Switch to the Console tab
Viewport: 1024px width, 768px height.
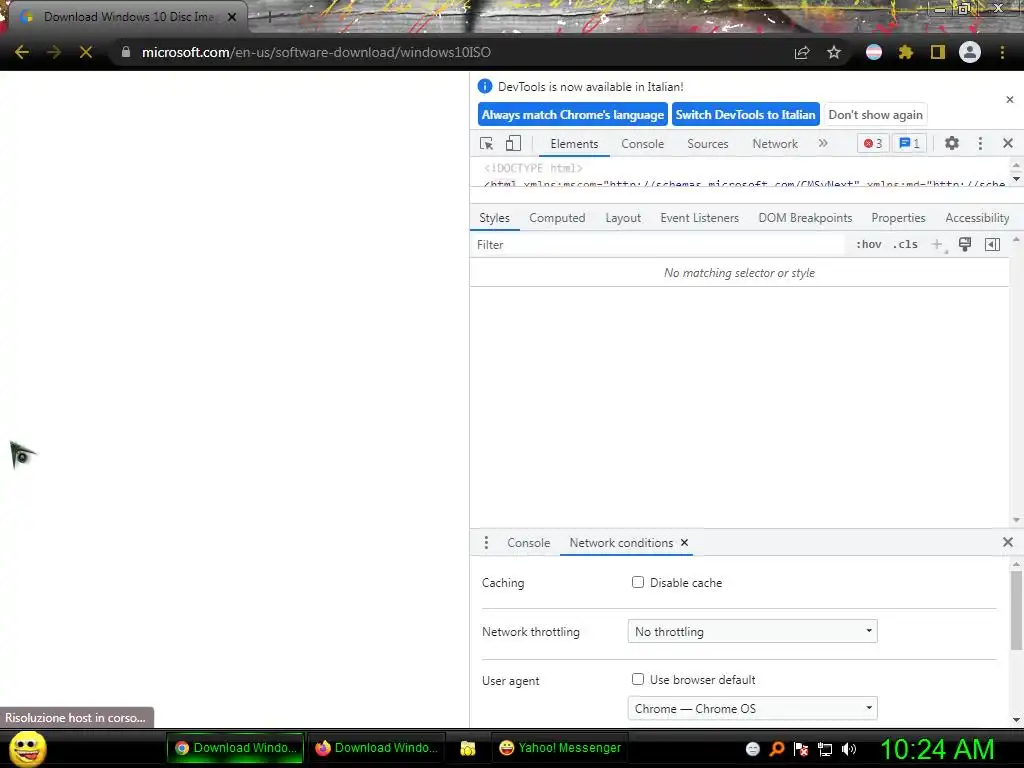click(643, 144)
